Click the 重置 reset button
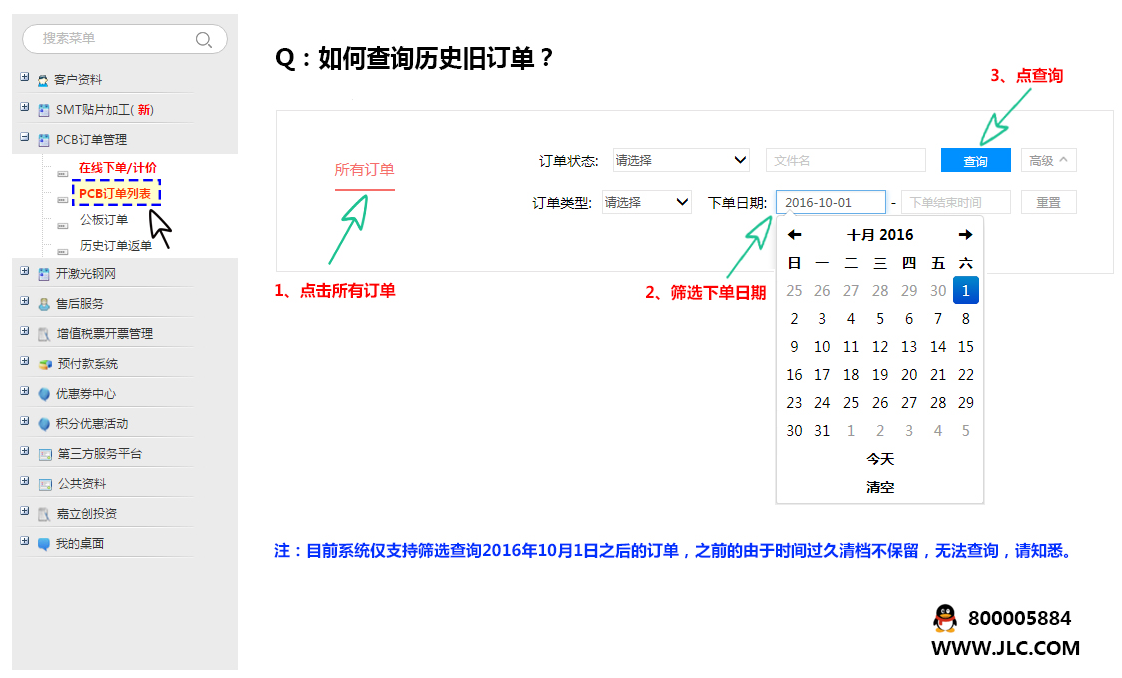Image resolution: width=1122 pixels, height=678 pixels. pyautogui.click(x=1048, y=202)
